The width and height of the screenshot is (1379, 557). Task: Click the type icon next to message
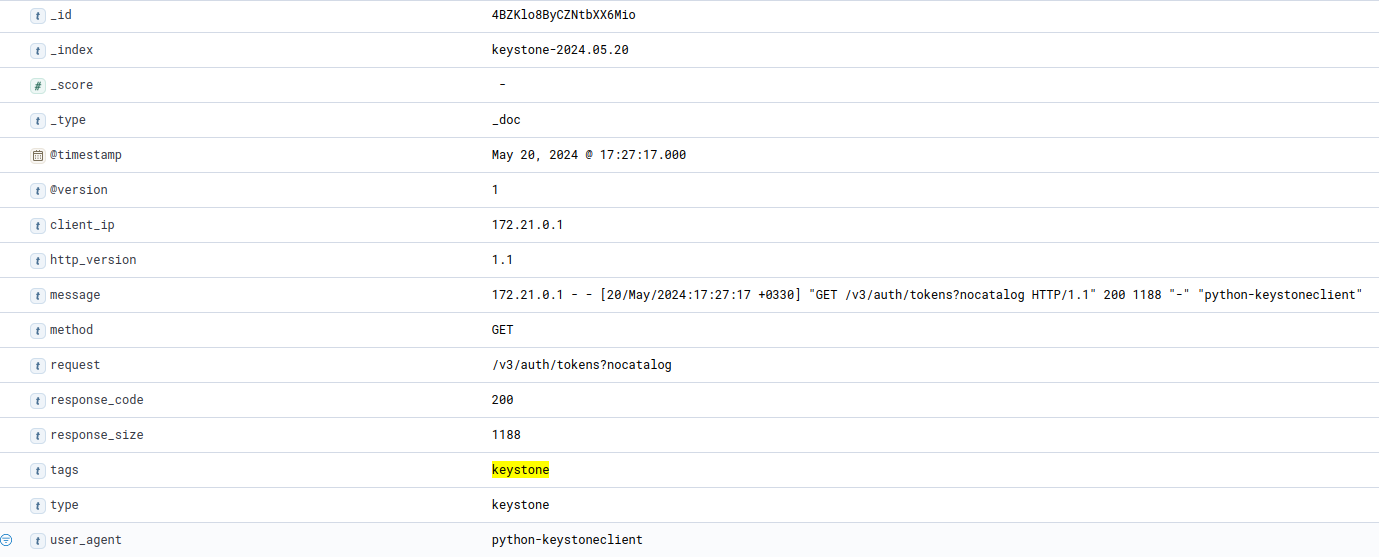tap(38, 296)
